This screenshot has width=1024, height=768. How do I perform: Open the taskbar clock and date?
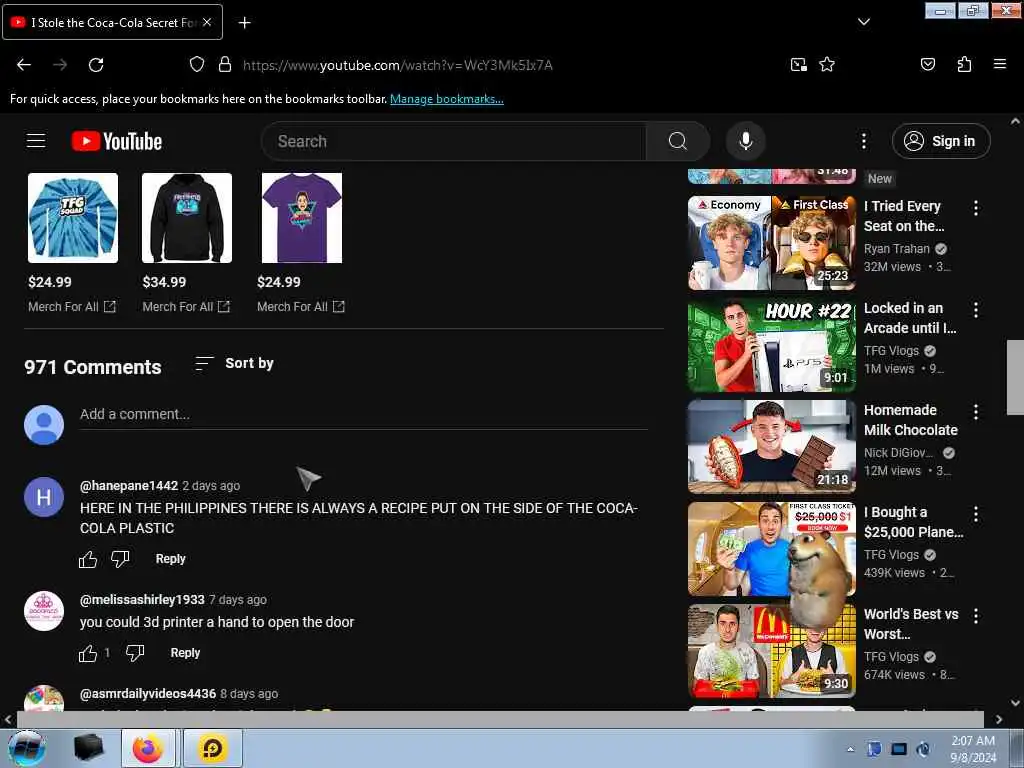973,749
